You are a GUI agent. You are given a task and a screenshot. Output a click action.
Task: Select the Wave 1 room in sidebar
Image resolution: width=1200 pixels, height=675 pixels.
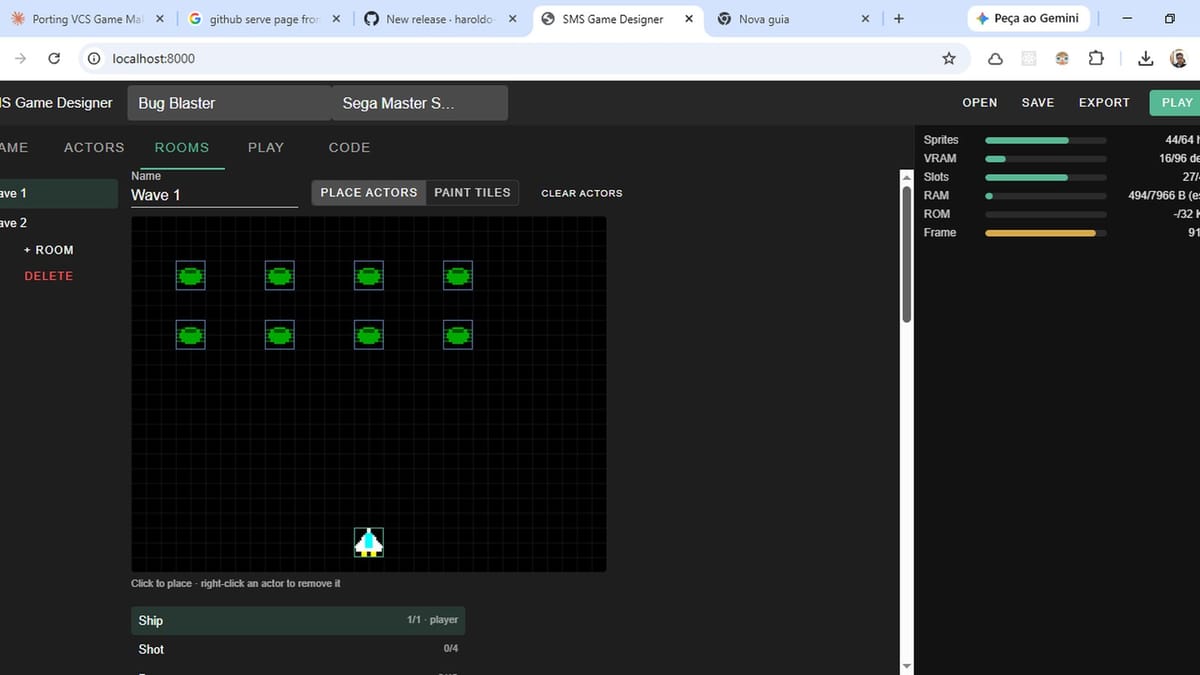(x=59, y=194)
